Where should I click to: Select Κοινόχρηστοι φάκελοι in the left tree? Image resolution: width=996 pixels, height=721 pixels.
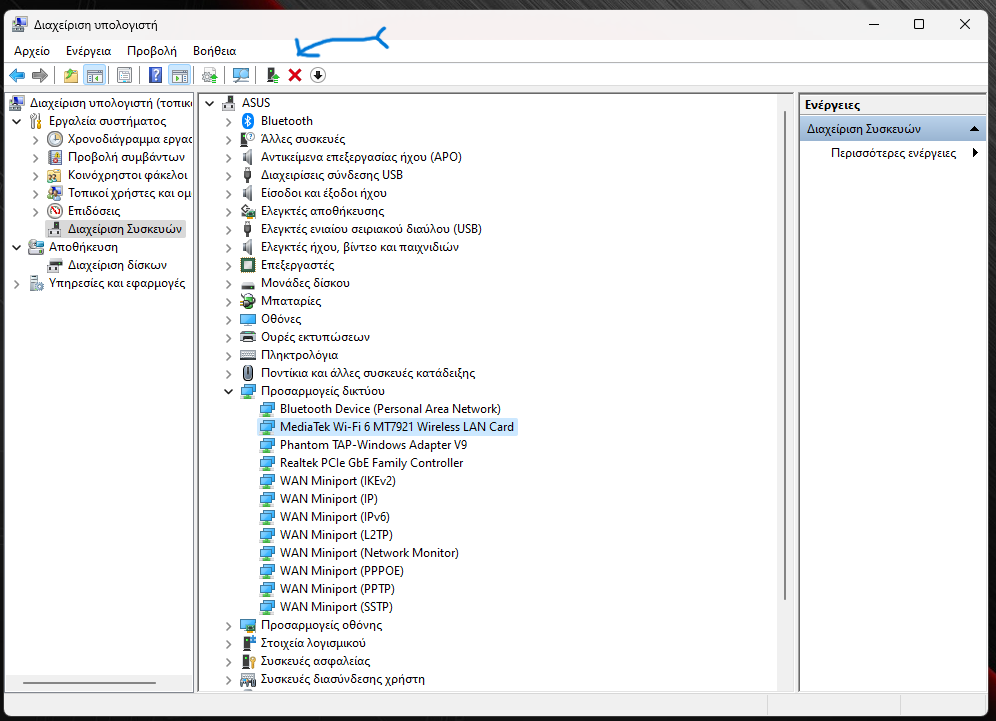coord(128,175)
